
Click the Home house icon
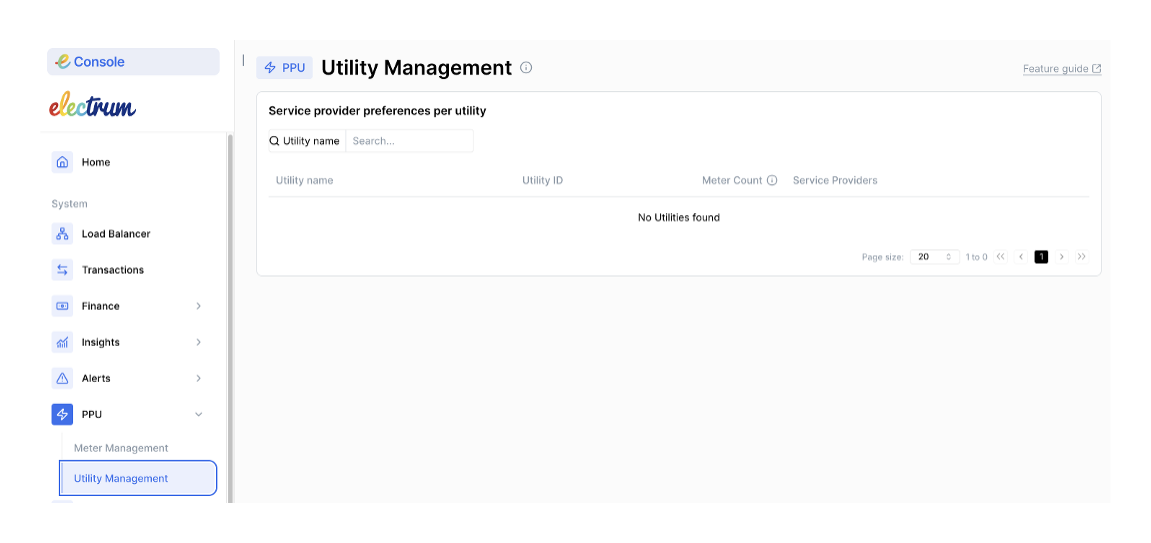pyautogui.click(x=62, y=162)
